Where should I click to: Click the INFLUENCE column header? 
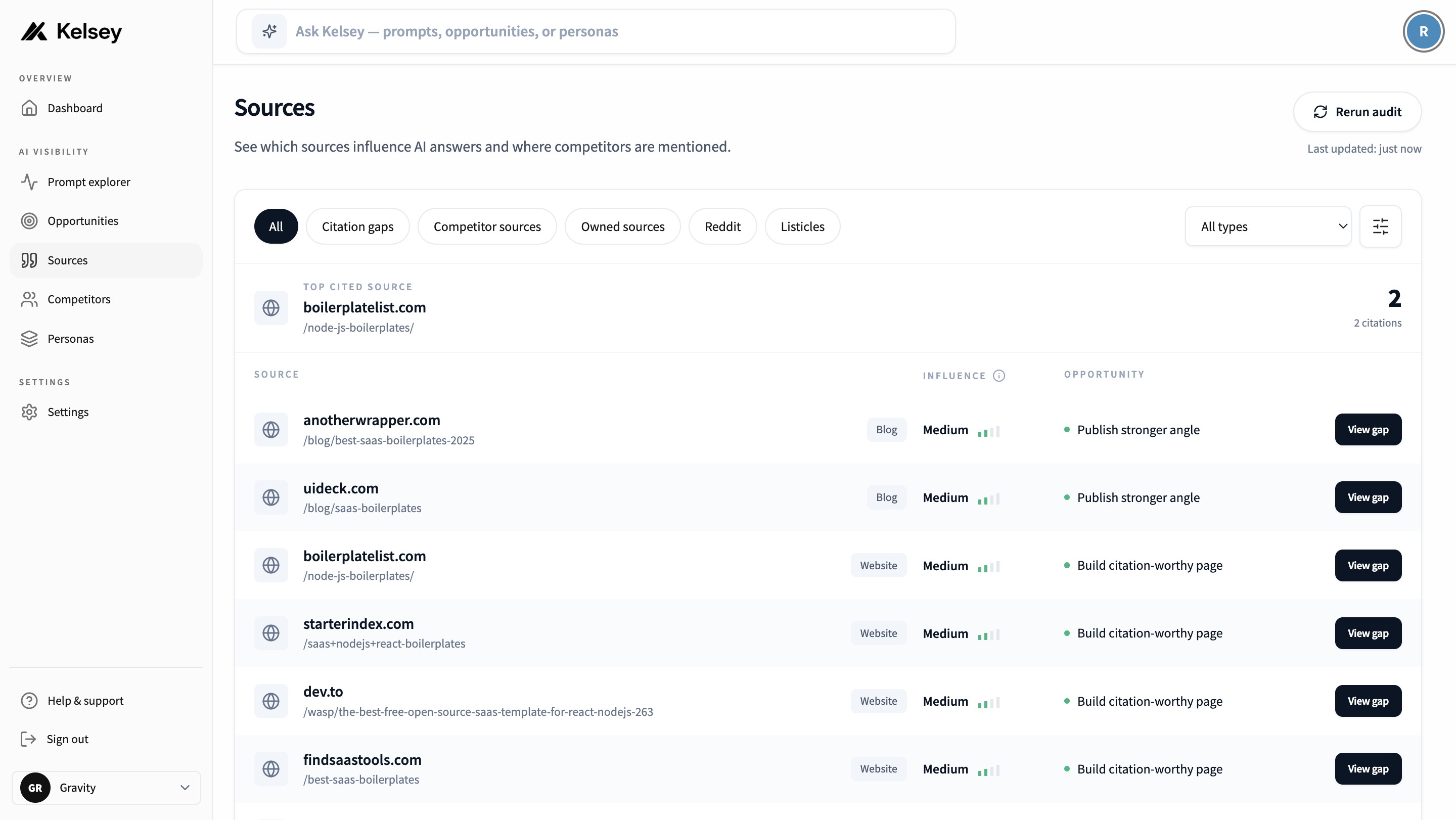[954, 376]
